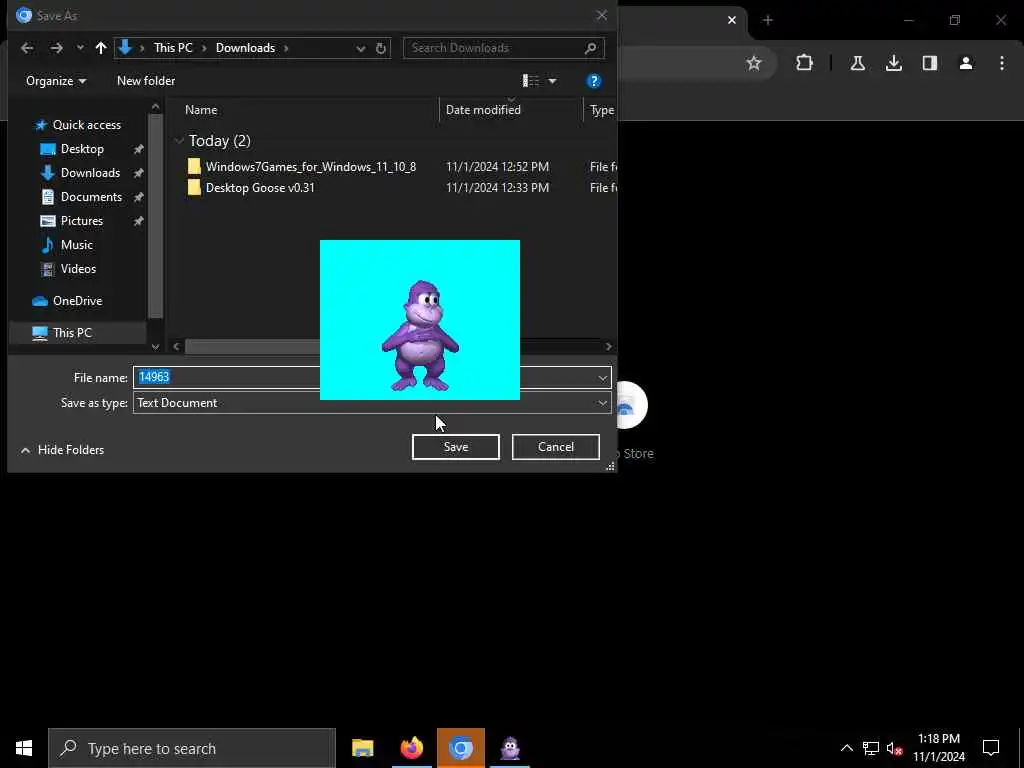Screen dimensions: 1024x768
Task: Open Chrome downloads icon
Action: [894, 63]
